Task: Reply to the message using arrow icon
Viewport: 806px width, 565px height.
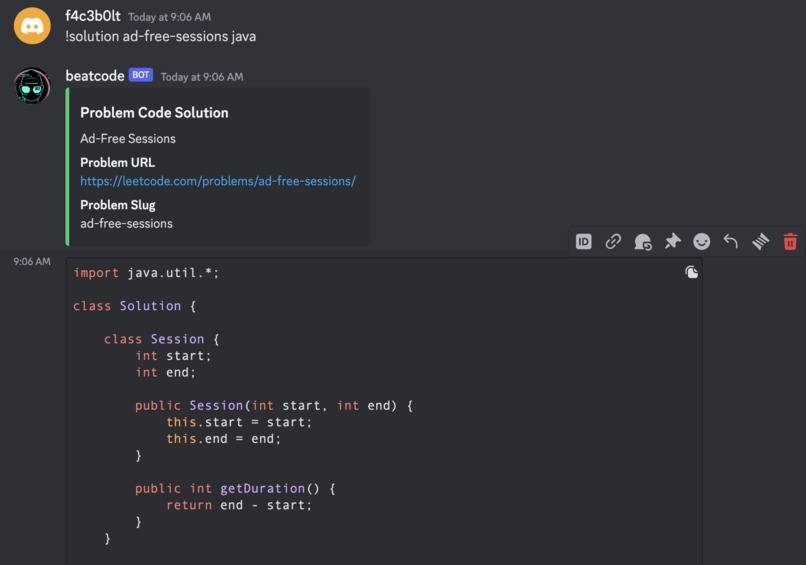Action: (x=730, y=241)
